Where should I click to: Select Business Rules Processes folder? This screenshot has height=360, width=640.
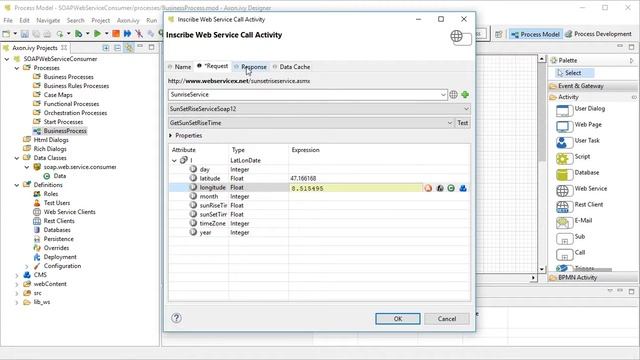point(76,86)
